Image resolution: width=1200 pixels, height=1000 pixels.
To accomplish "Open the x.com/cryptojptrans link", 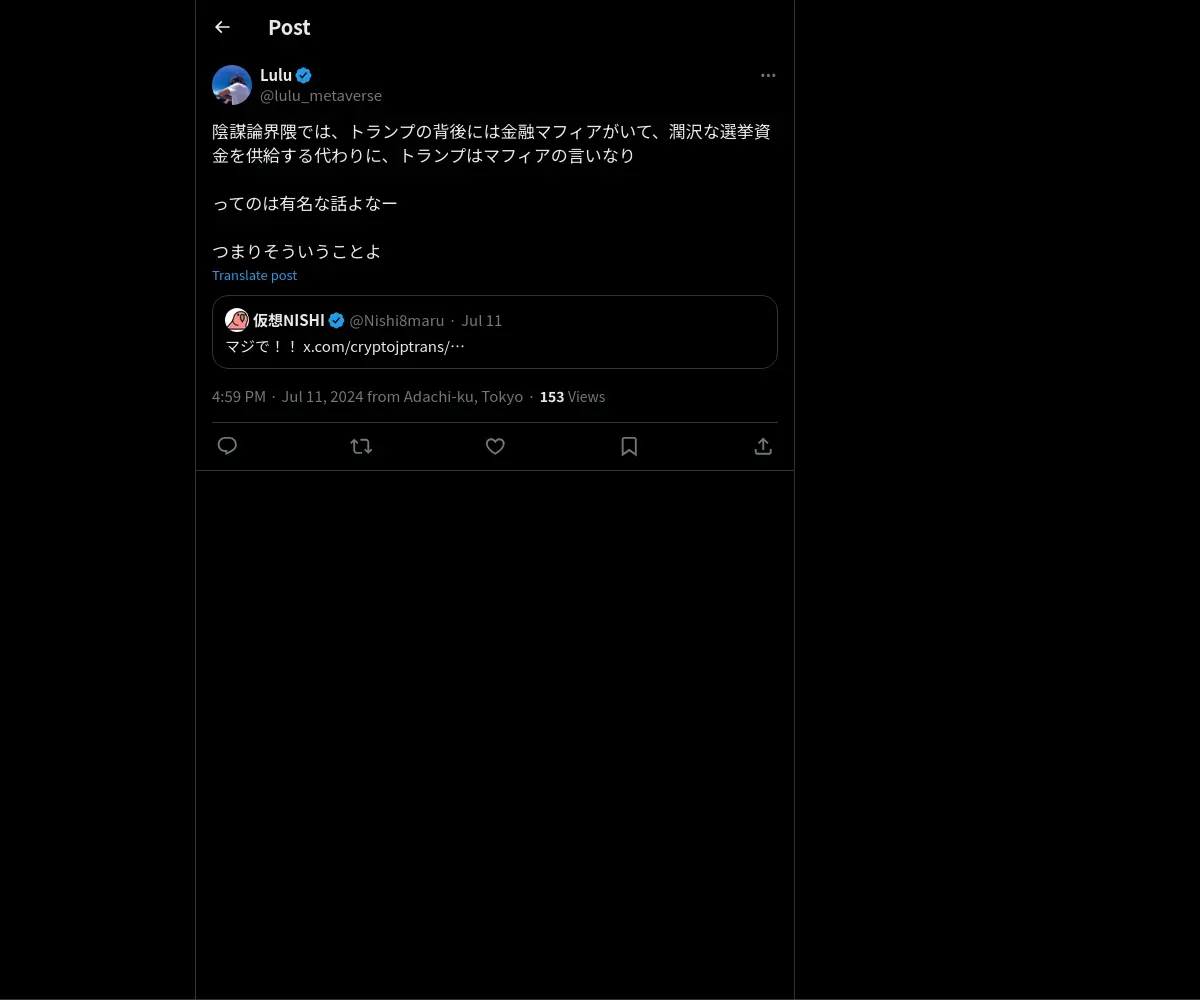I will 384,346.
